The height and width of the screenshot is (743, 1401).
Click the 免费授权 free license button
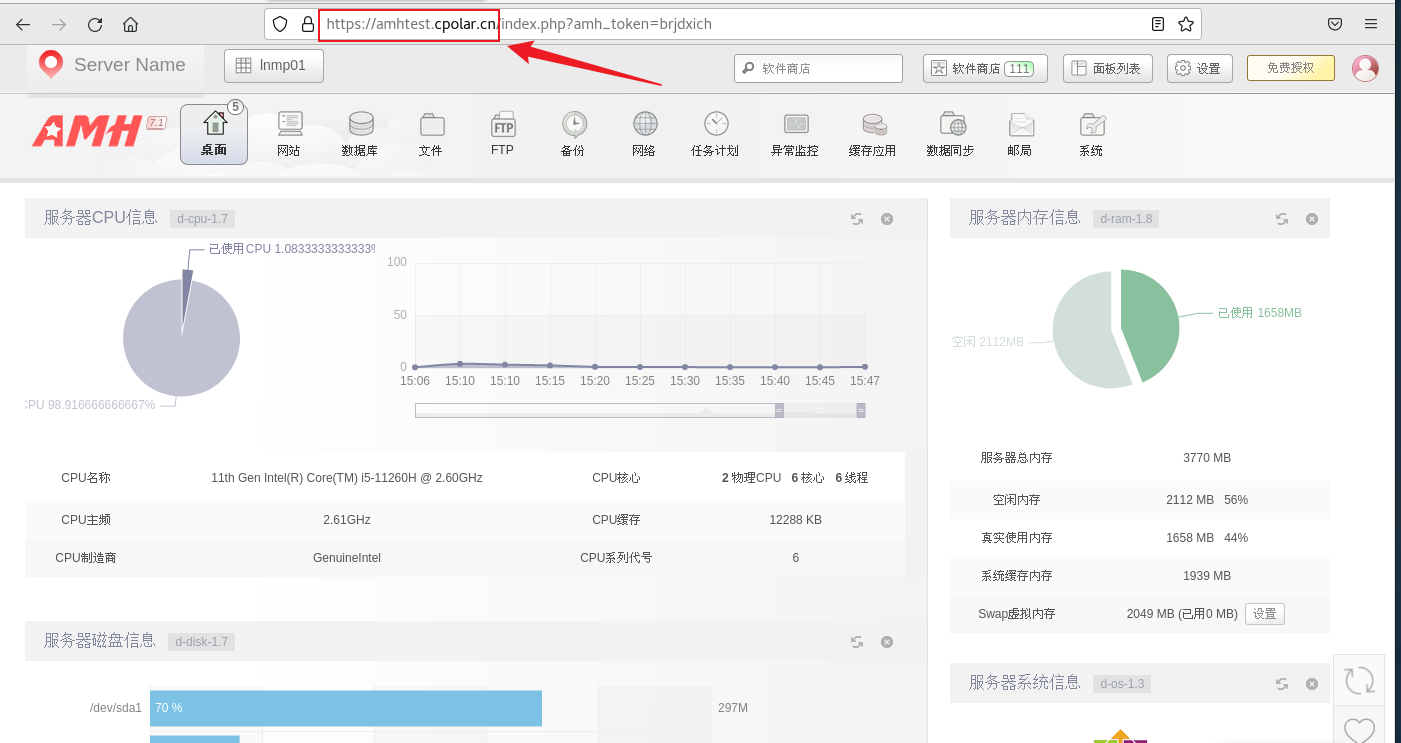click(1291, 68)
